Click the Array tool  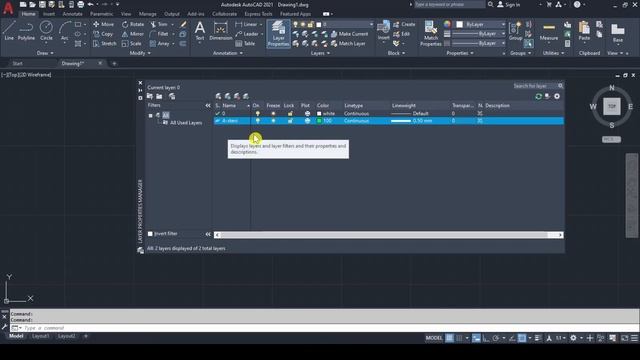(x=160, y=43)
